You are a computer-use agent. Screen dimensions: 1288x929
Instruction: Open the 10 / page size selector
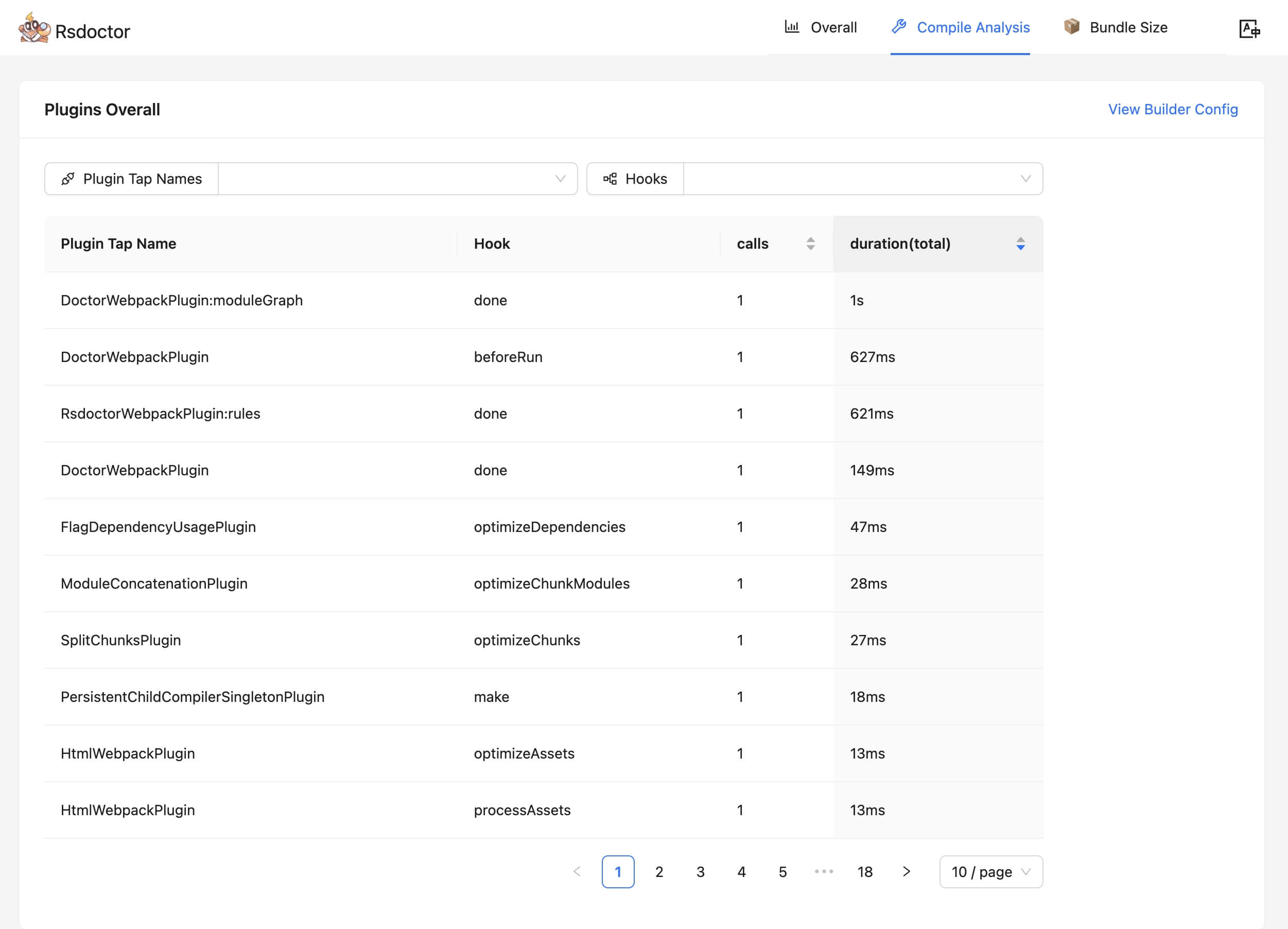[991, 872]
